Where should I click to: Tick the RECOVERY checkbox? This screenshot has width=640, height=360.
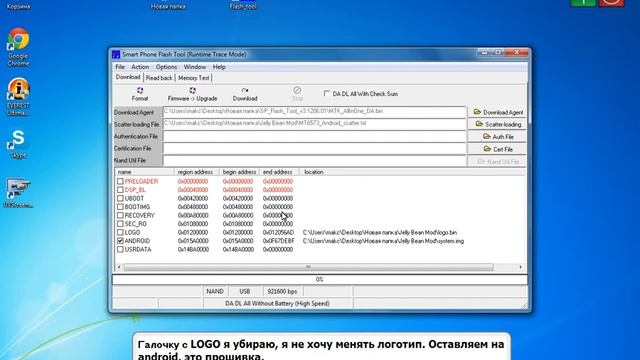[120, 216]
